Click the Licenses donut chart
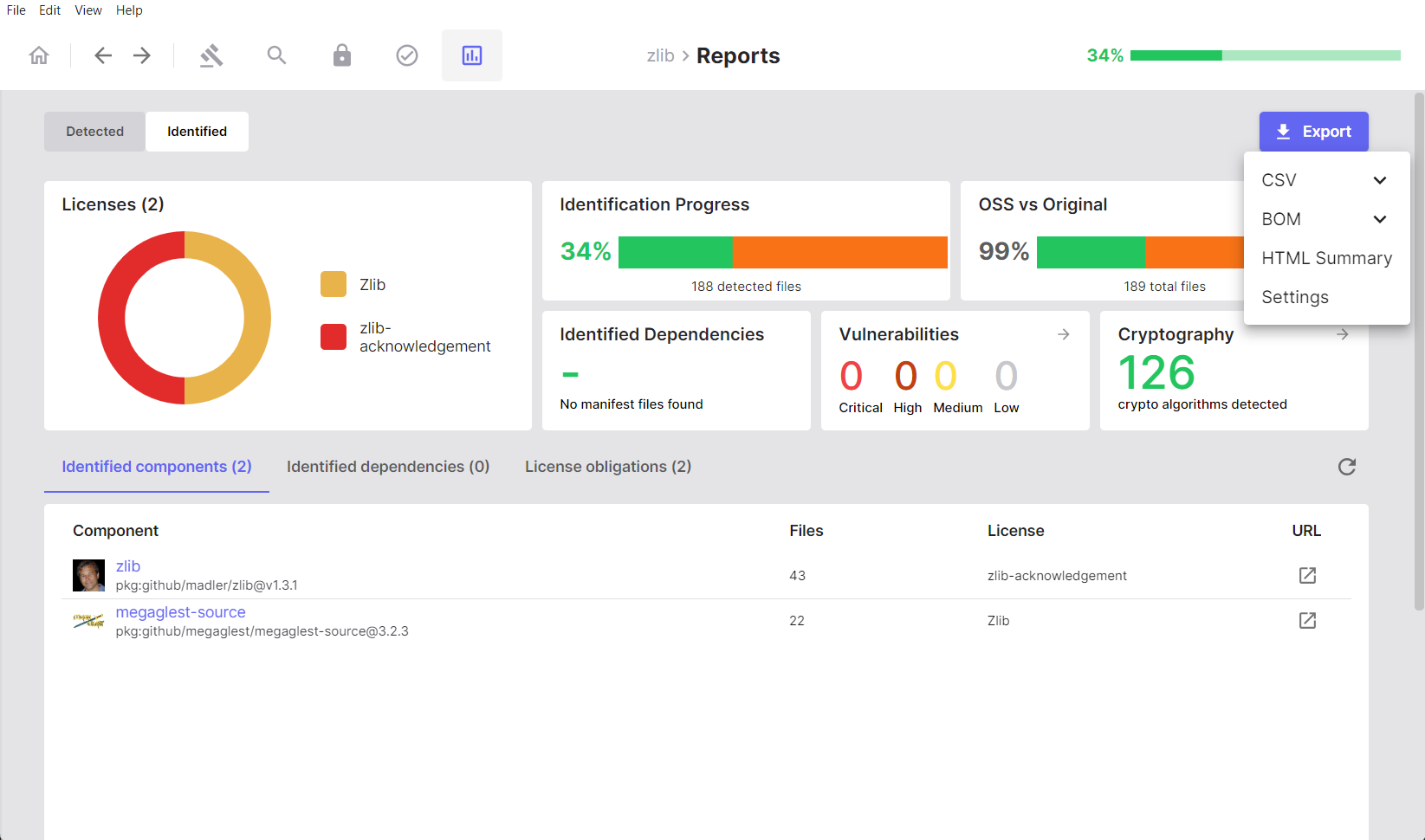This screenshot has width=1425, height=840. click(x=185, y=318)
